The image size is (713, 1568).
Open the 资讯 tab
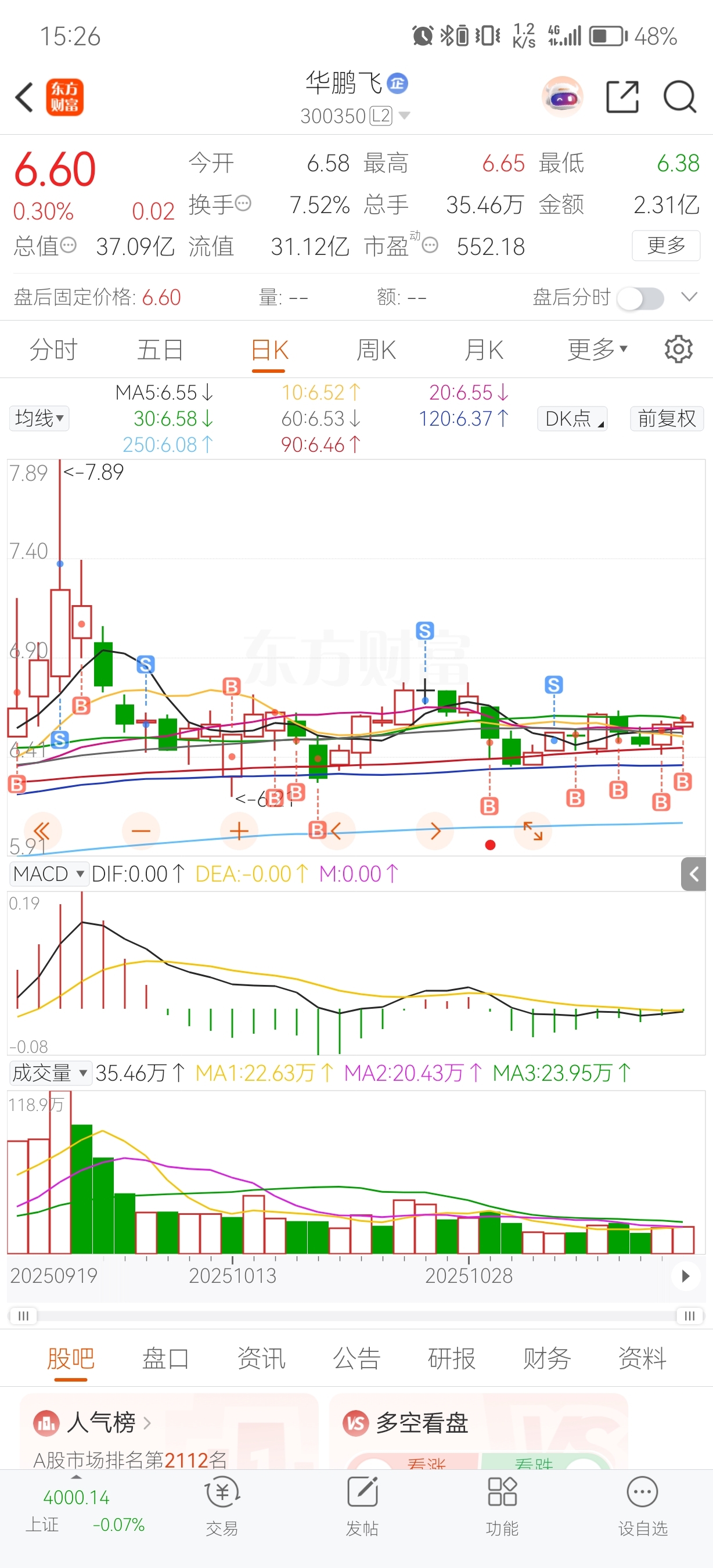261,1359
